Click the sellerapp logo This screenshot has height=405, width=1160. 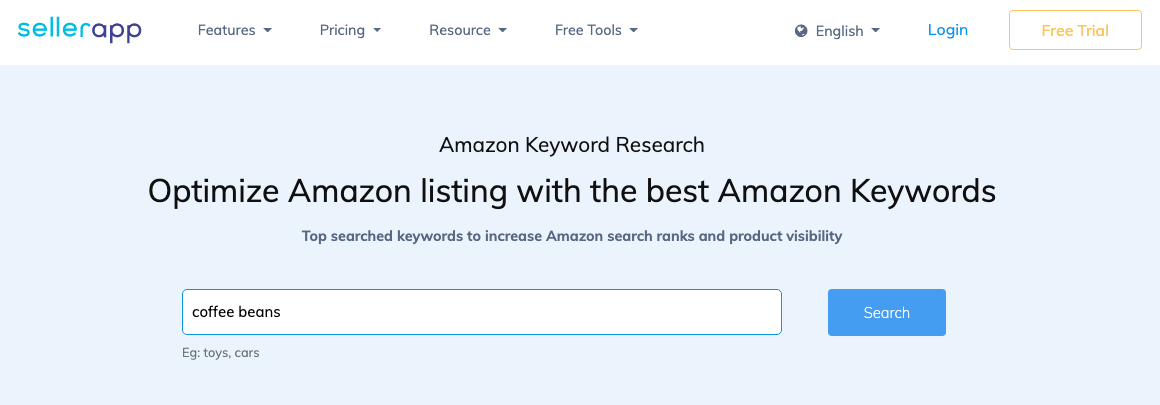click(x=80, y=30)
